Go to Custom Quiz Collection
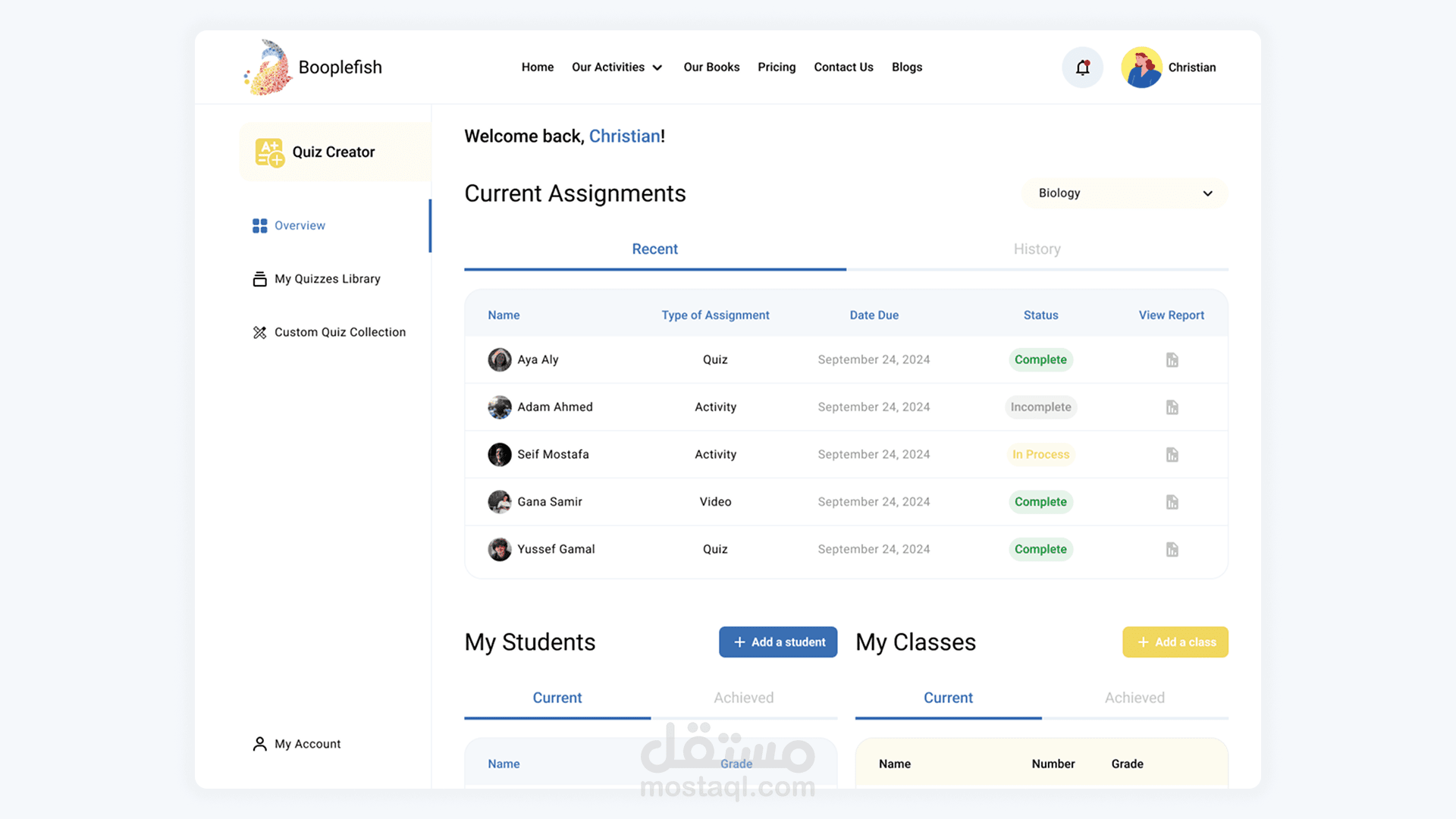The width and height of the screenshot is (1456, 819). click(x=329, y=332)
